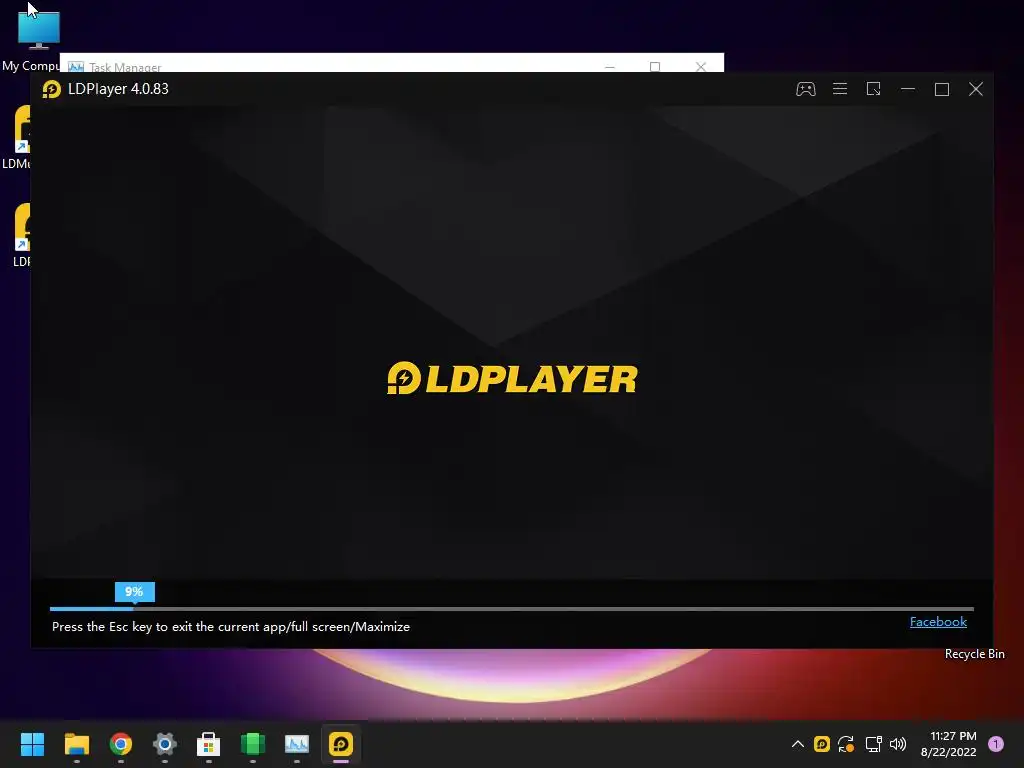1024x768 pixels.
Task: Open Settings from the taskbar
Action: (x=165, y=744)
